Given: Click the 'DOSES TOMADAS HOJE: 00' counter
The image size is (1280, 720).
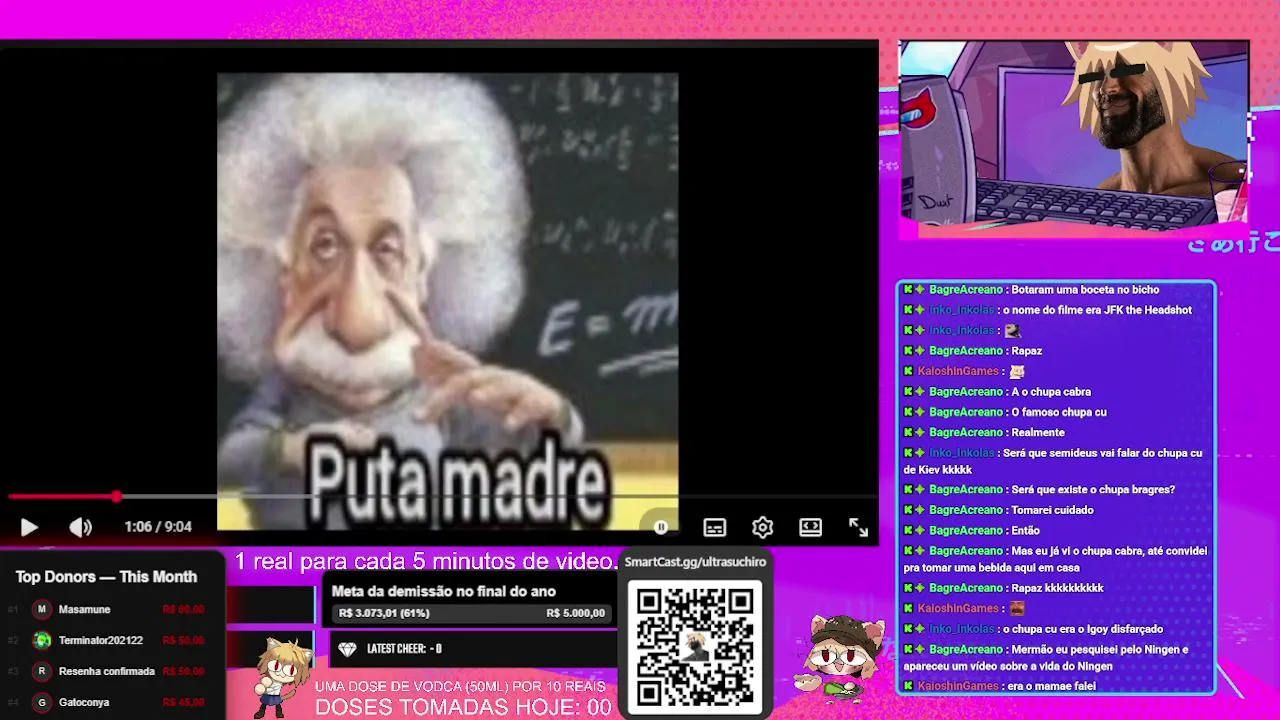Looking at the screenshot, I should [463, 707].
